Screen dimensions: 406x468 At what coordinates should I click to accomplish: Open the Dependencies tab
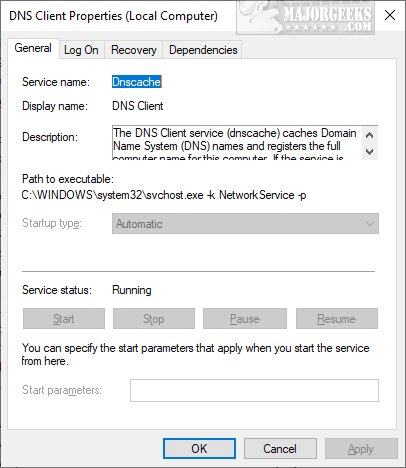[x=203, y=50]
